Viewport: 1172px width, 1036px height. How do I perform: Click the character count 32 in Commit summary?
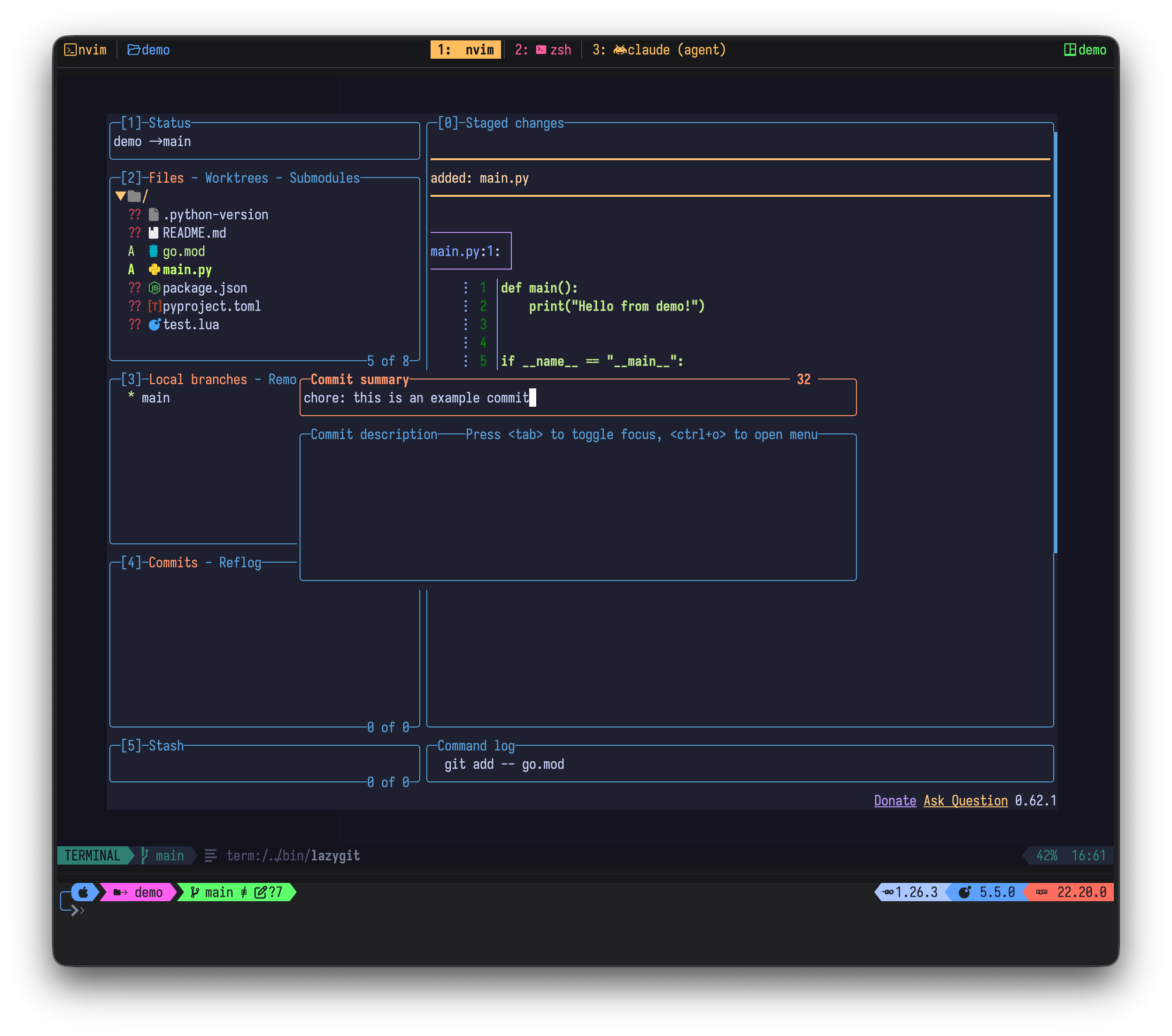[803, 379]
